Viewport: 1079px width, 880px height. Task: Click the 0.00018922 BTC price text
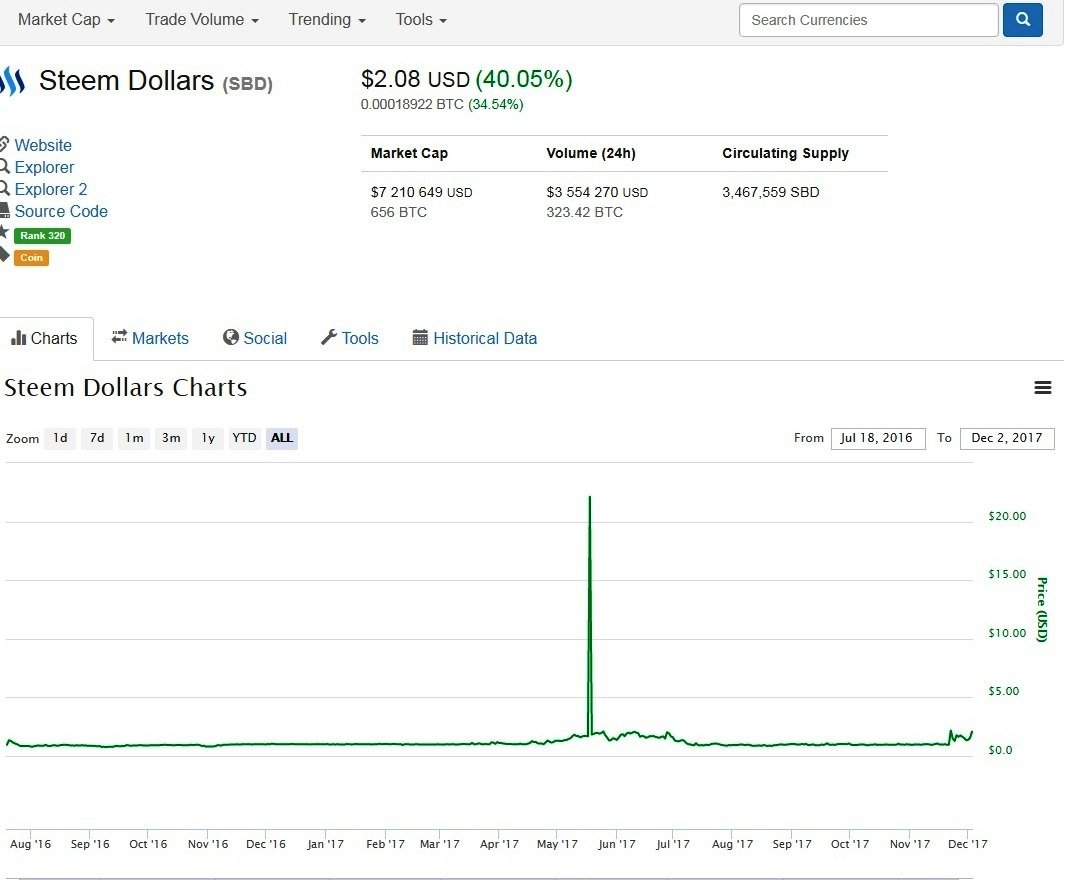coord(412,105)
